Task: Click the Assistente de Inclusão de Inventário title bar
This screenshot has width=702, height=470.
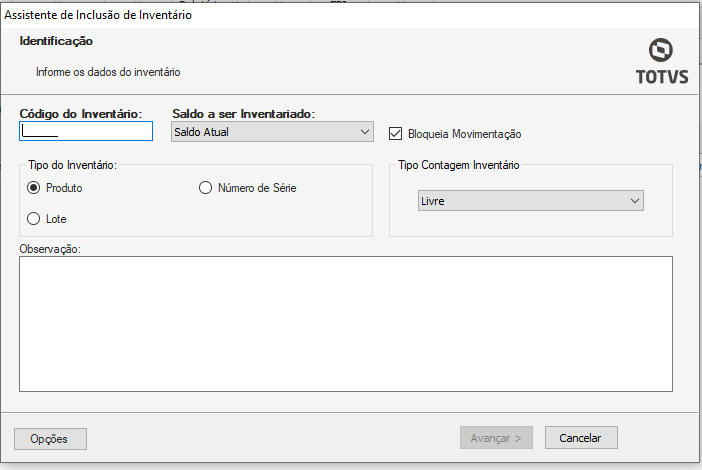Action: click(x=99, y=15)
